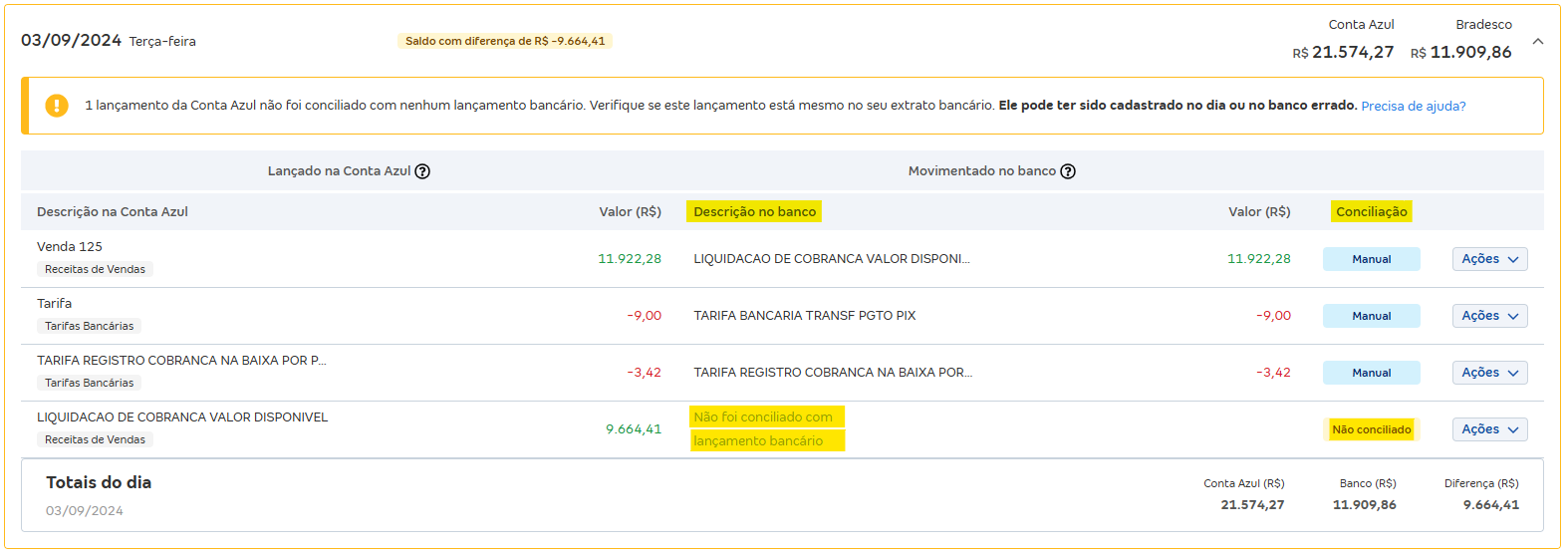
Task: Expand Ações menu for the -3,42 tarifa registro row
Action: tap(1489, 373)
